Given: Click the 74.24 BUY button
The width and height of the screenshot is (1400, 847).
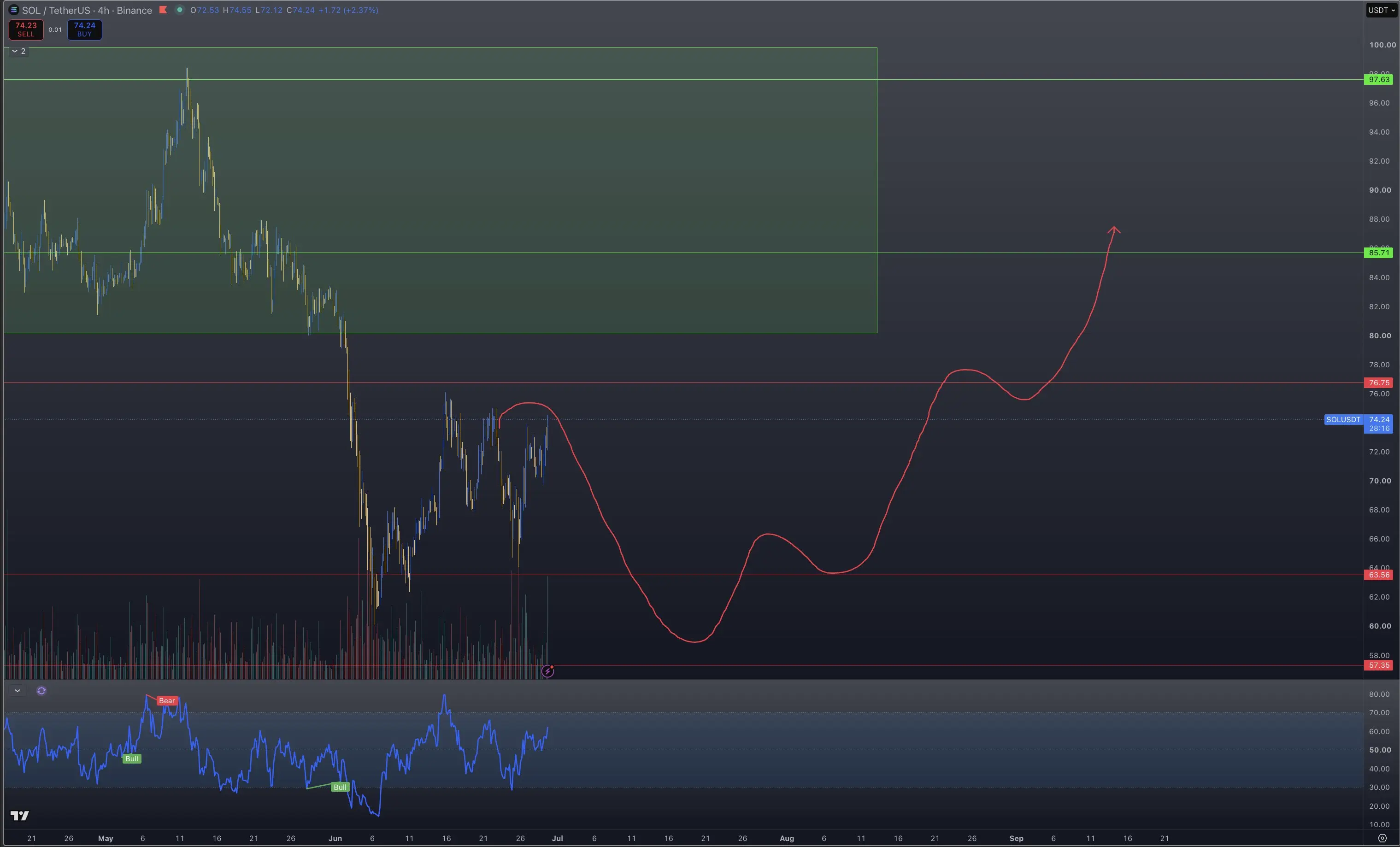Looking at the screenshot, I should 85,29.
